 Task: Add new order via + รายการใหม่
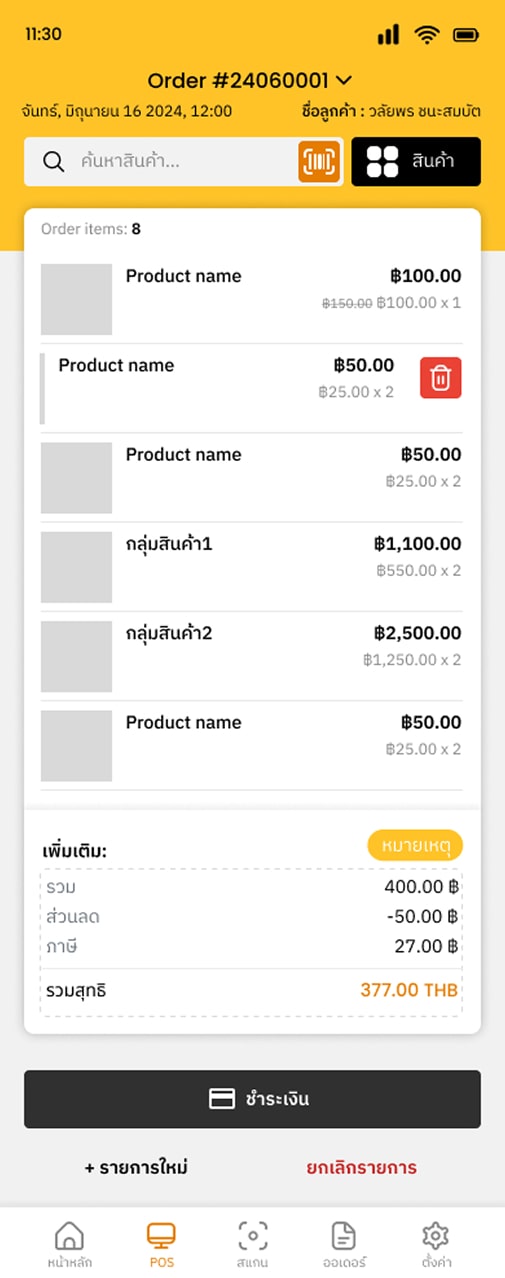(136, 1167)
